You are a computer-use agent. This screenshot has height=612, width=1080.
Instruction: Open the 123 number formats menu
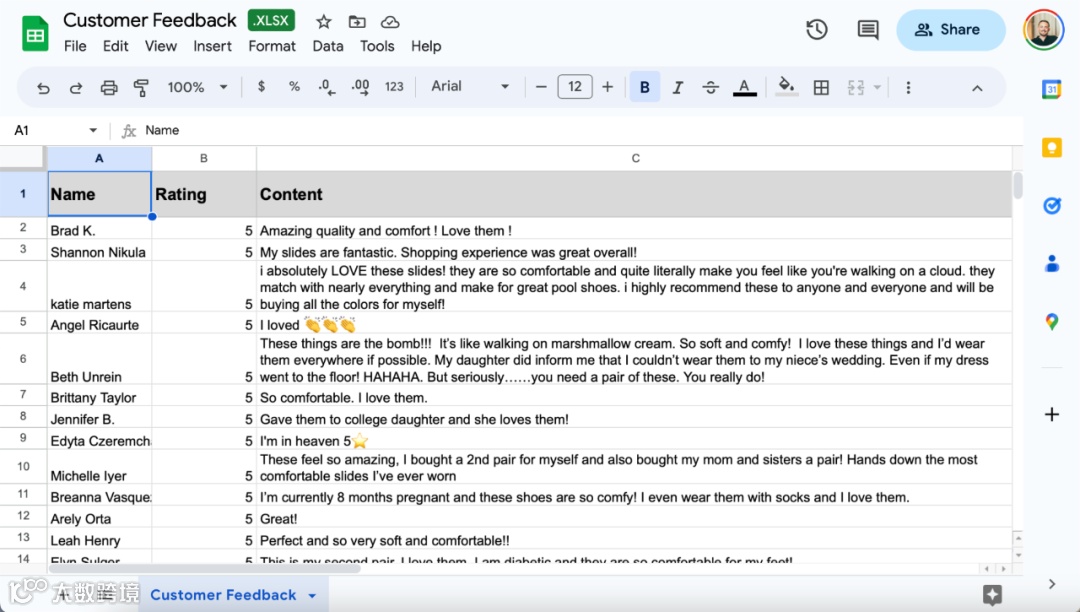tap(394, 87)
